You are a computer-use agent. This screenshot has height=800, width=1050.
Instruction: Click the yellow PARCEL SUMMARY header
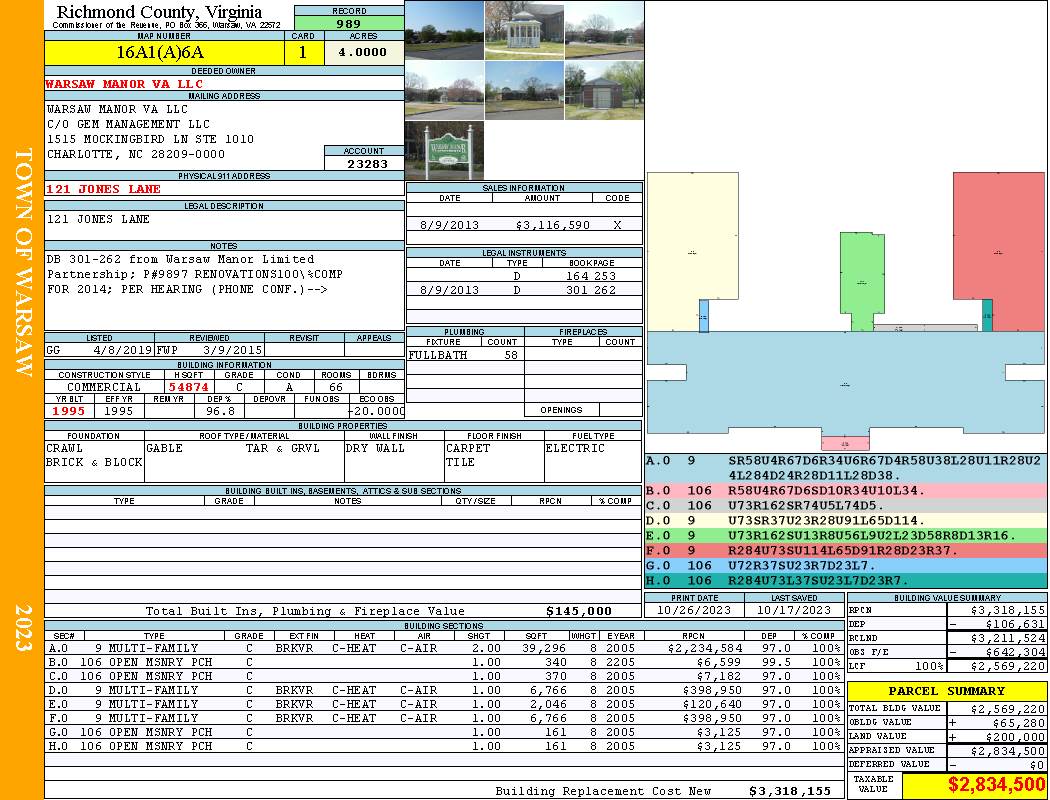tap(946, 691)
